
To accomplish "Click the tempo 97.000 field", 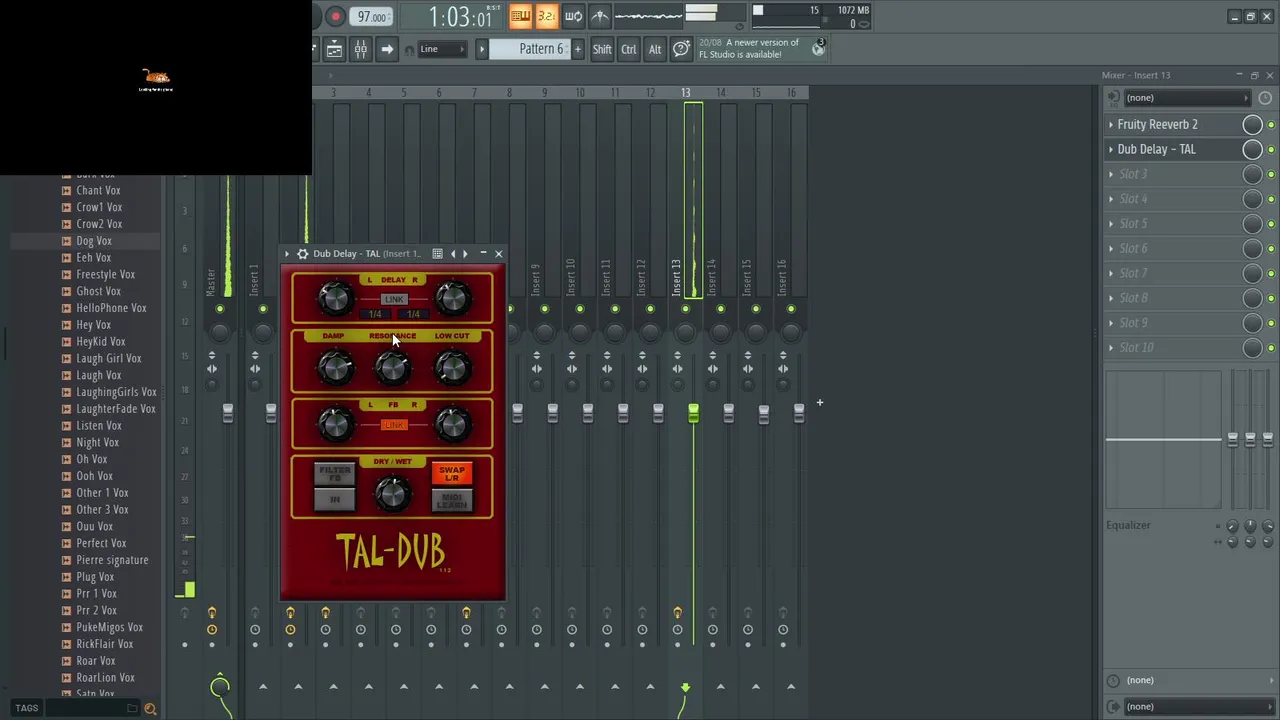I will pyautogui.click(x=372, y=17).
